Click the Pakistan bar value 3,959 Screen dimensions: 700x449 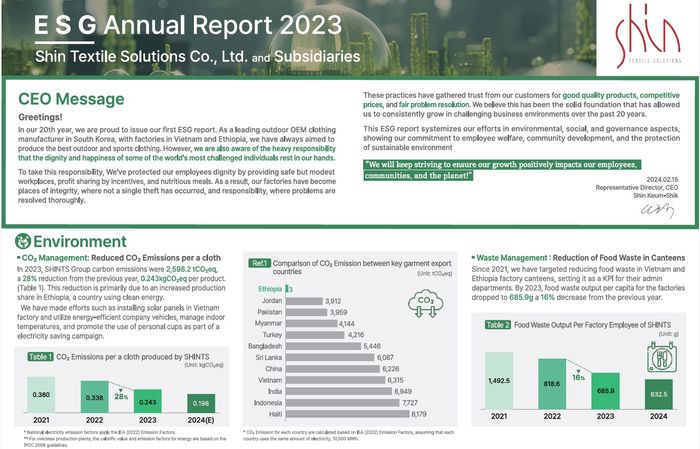coord(338,312)
